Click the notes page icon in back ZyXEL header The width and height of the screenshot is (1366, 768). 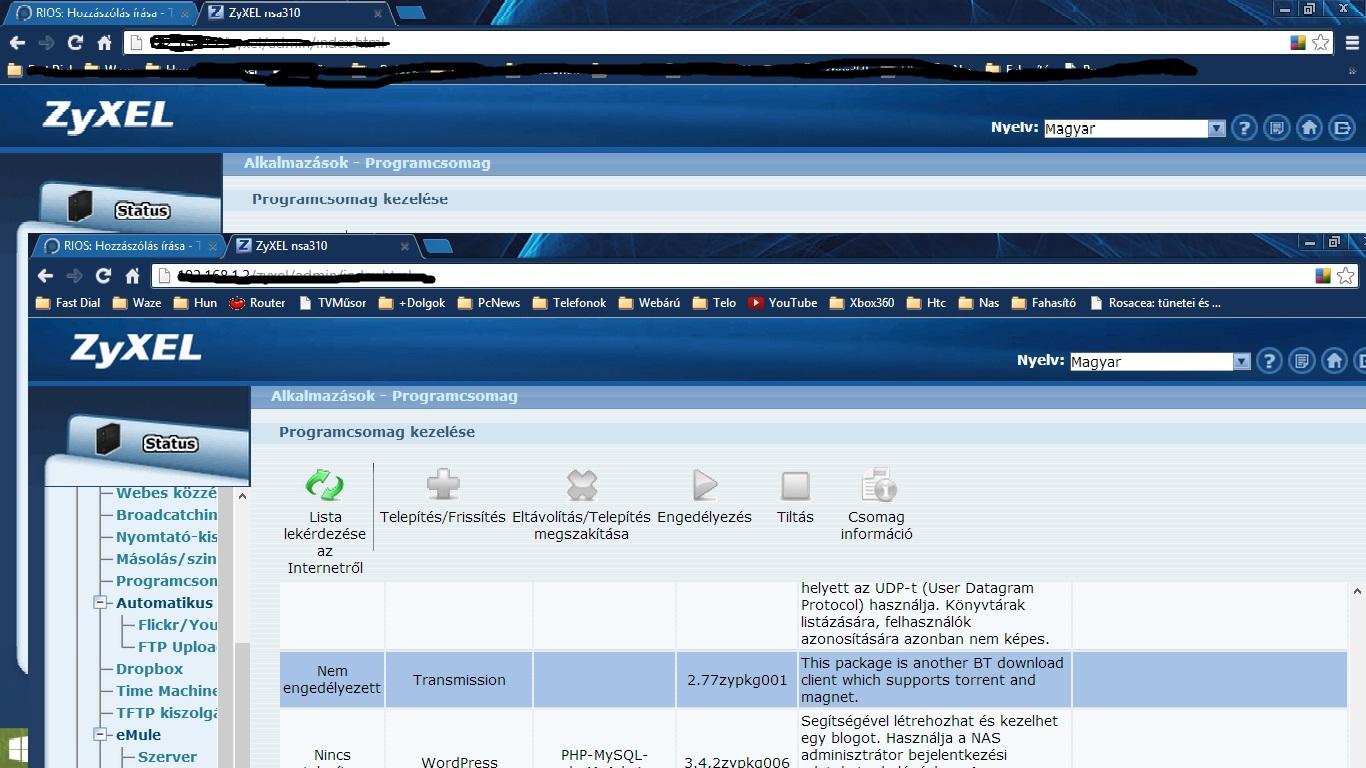click(x=1276, y=128)
